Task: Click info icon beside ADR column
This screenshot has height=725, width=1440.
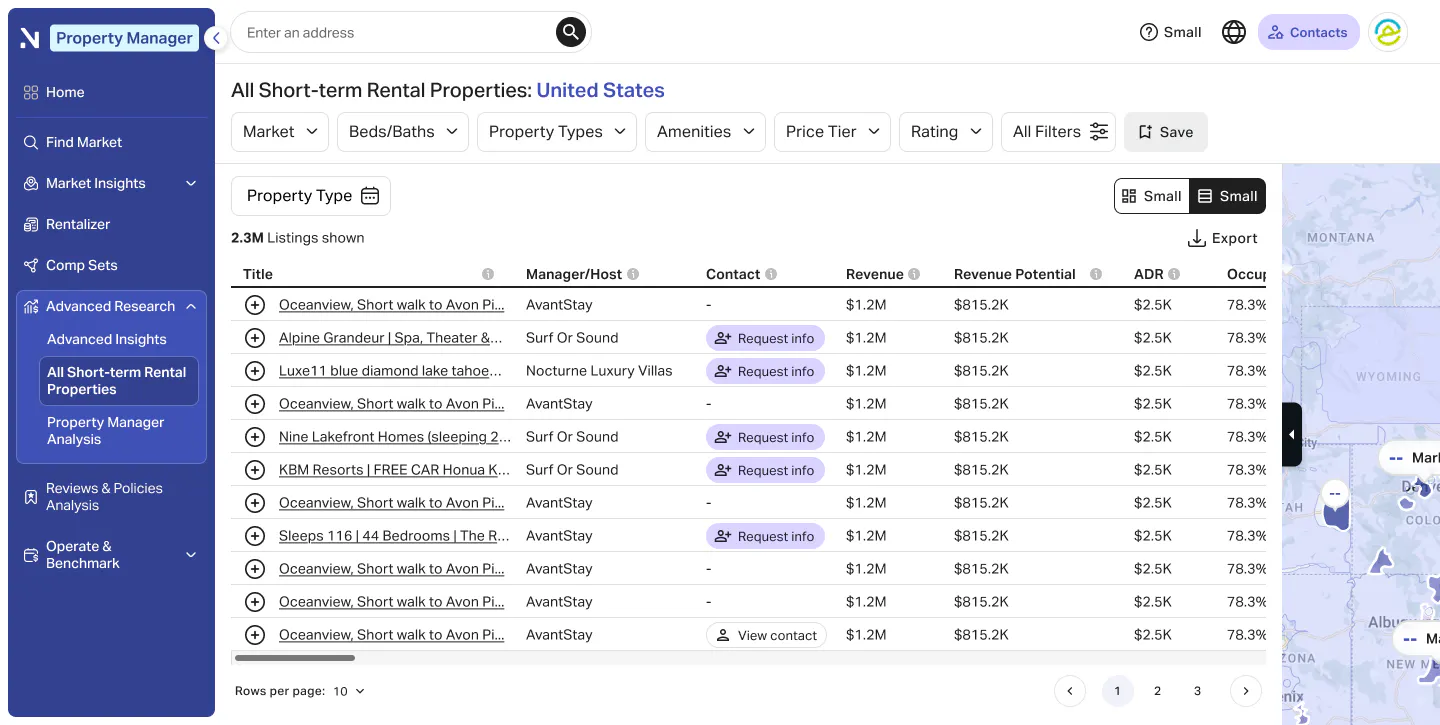Action: coord(1174,274)
